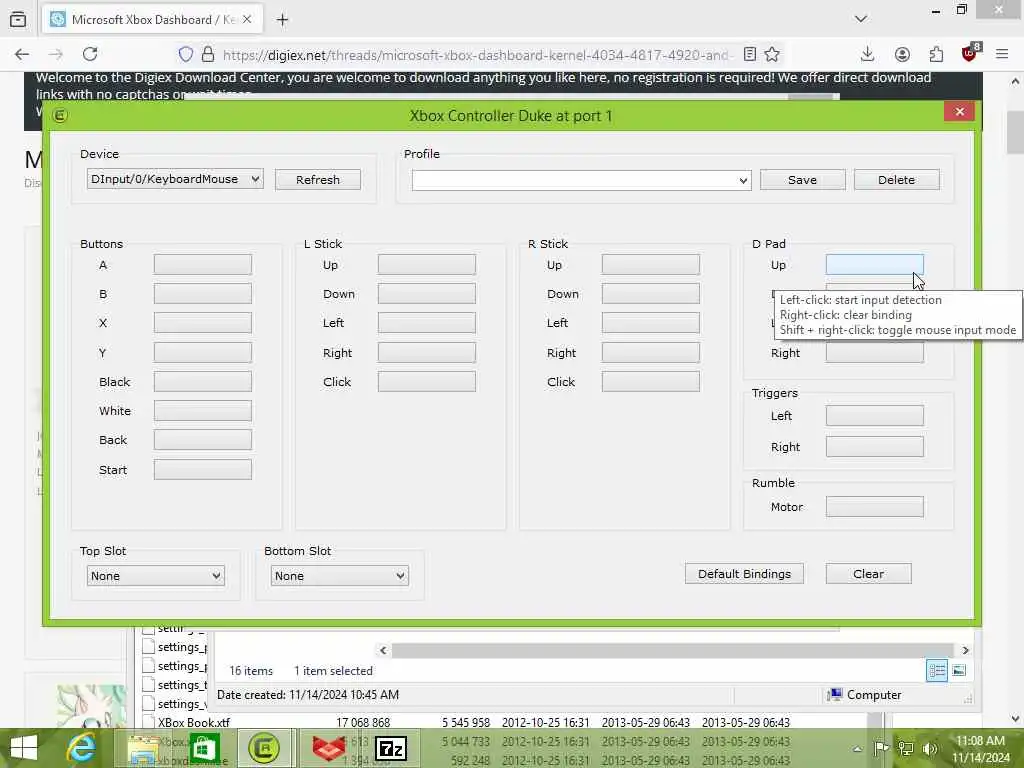
Task: Bind the B button field
Action: [202, 293]
